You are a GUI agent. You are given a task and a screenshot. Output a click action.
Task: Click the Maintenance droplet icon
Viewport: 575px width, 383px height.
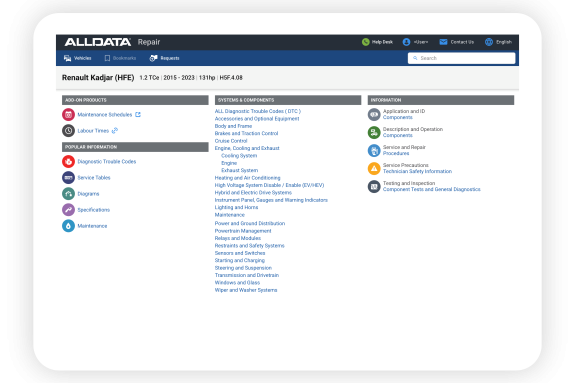68,226
